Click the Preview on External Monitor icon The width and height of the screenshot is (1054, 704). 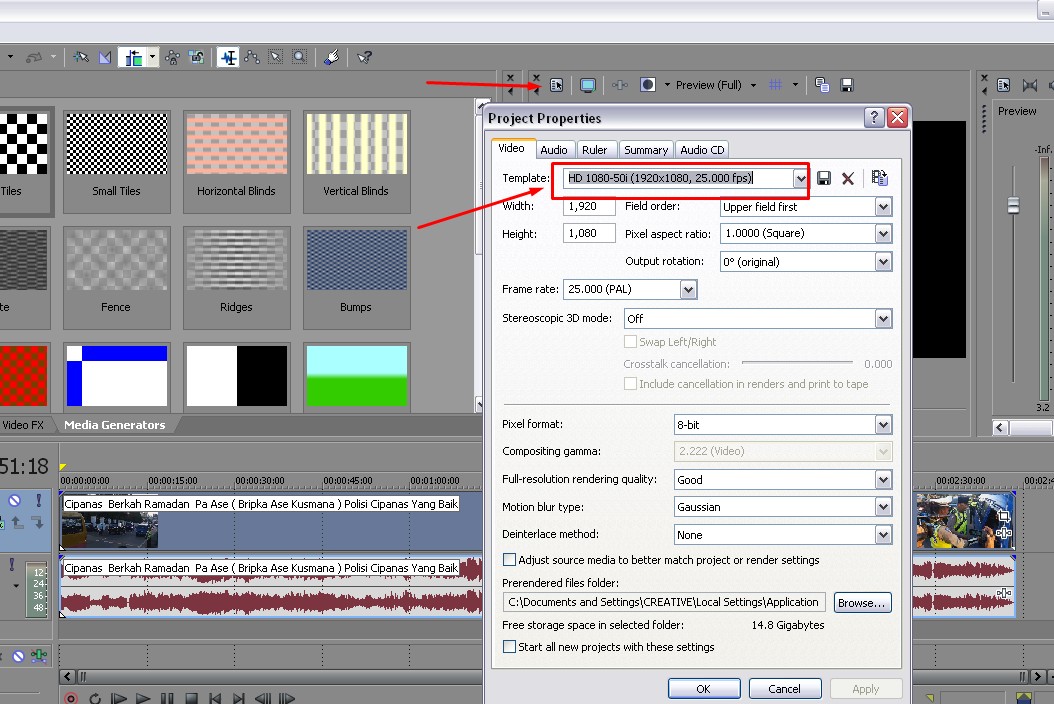[x=588, y=85]
